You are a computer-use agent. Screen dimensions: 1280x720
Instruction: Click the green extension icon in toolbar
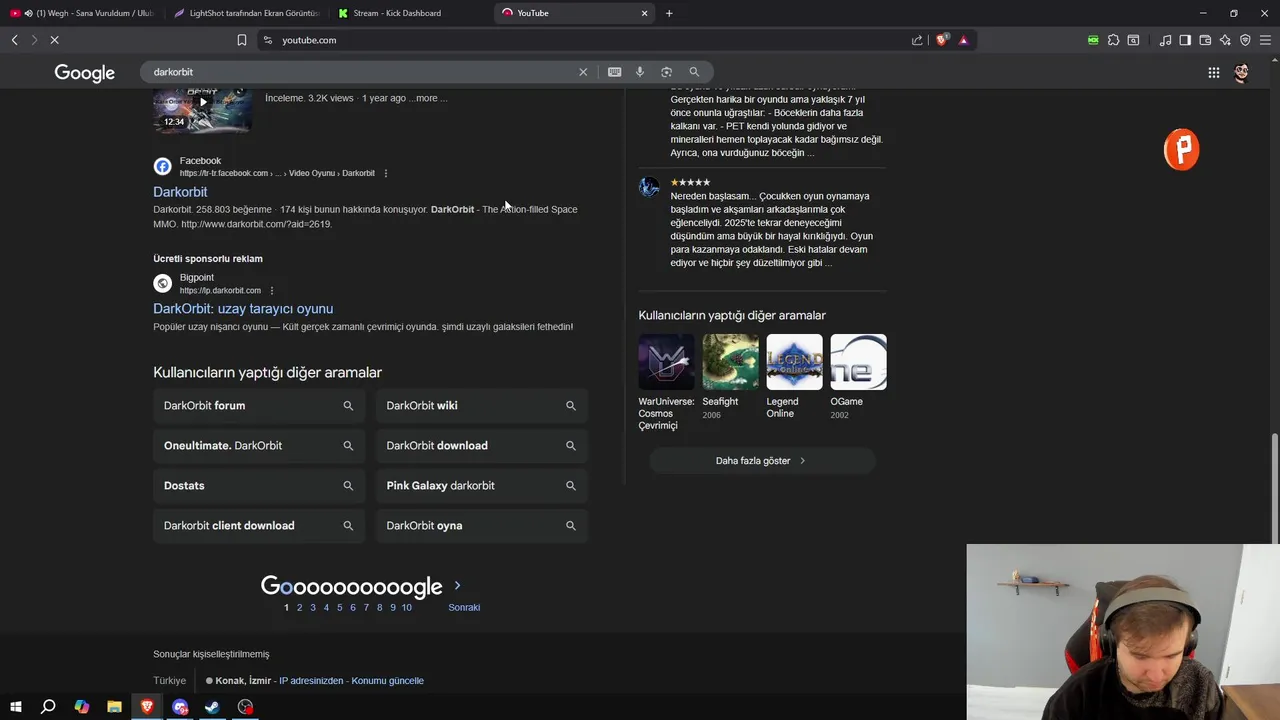coord(1093,40)
